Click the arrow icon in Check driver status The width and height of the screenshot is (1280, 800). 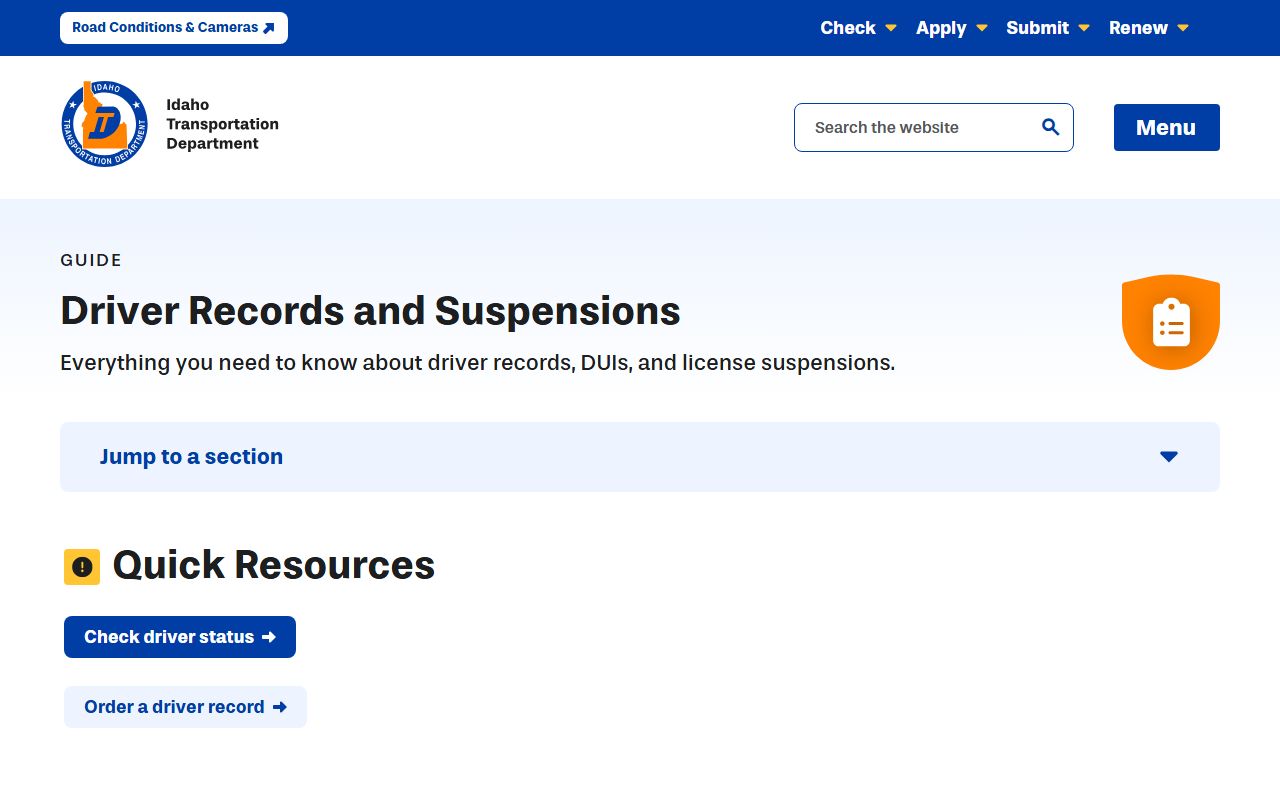[x=268, y=637]
